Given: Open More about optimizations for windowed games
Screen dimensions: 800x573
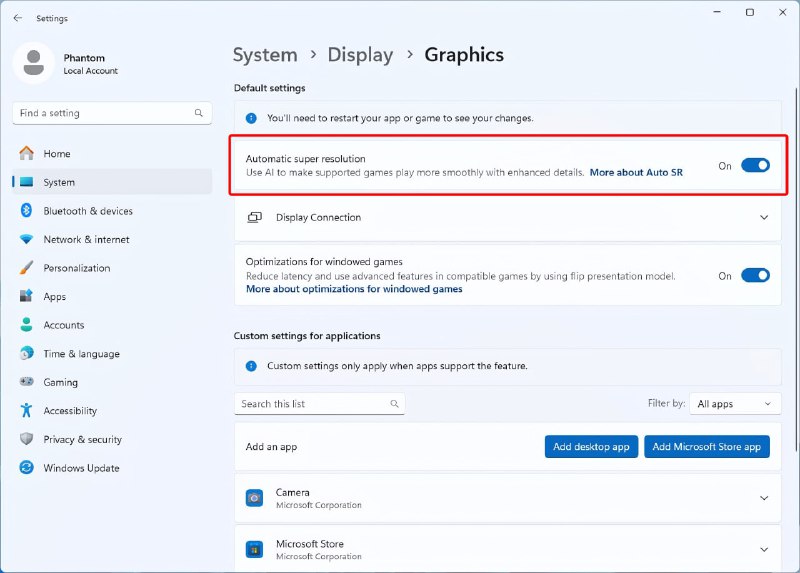Looking at the screenshot, I should pos(354,289).
